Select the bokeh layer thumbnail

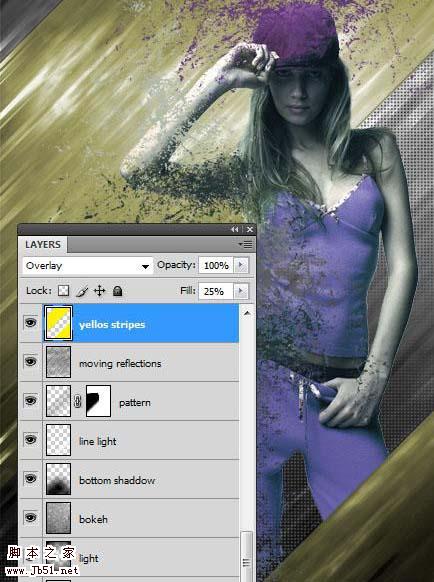tap(58, 518)
